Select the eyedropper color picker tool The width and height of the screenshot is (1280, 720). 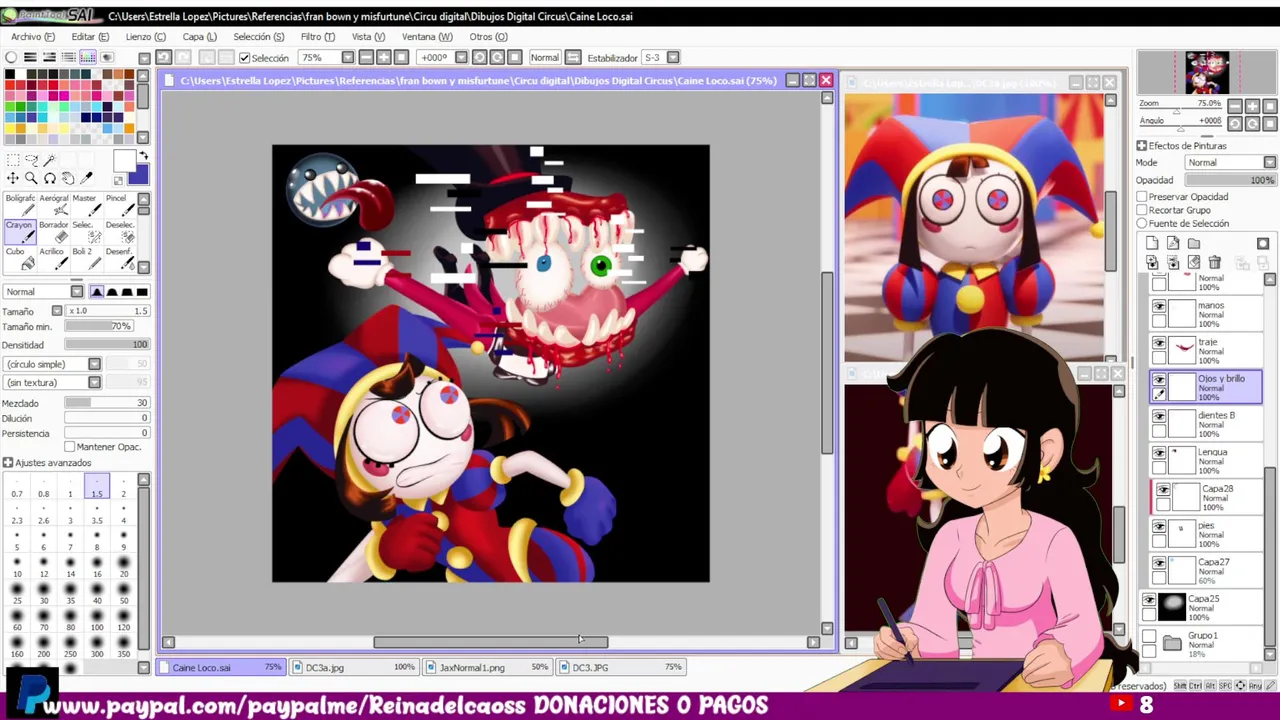pyautogui.click(x=86, y=179)
